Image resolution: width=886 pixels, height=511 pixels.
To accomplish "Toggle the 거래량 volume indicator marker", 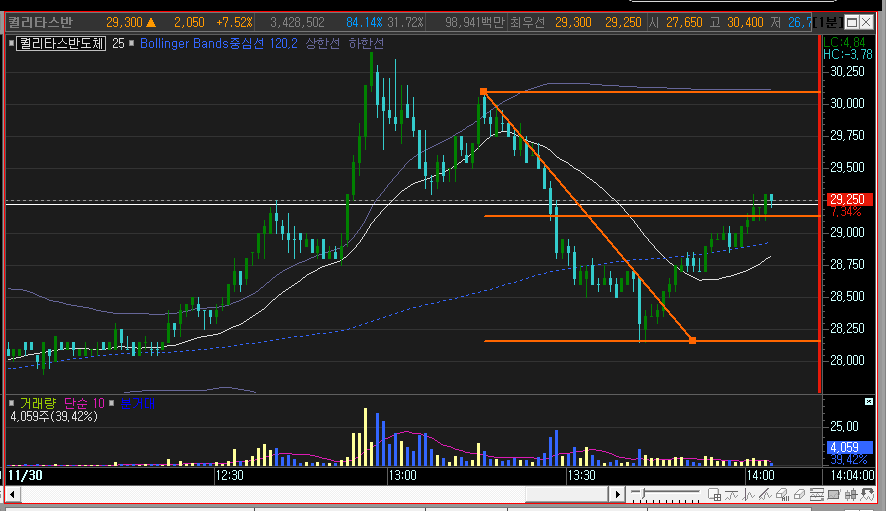I will click(x=11, y=403).
